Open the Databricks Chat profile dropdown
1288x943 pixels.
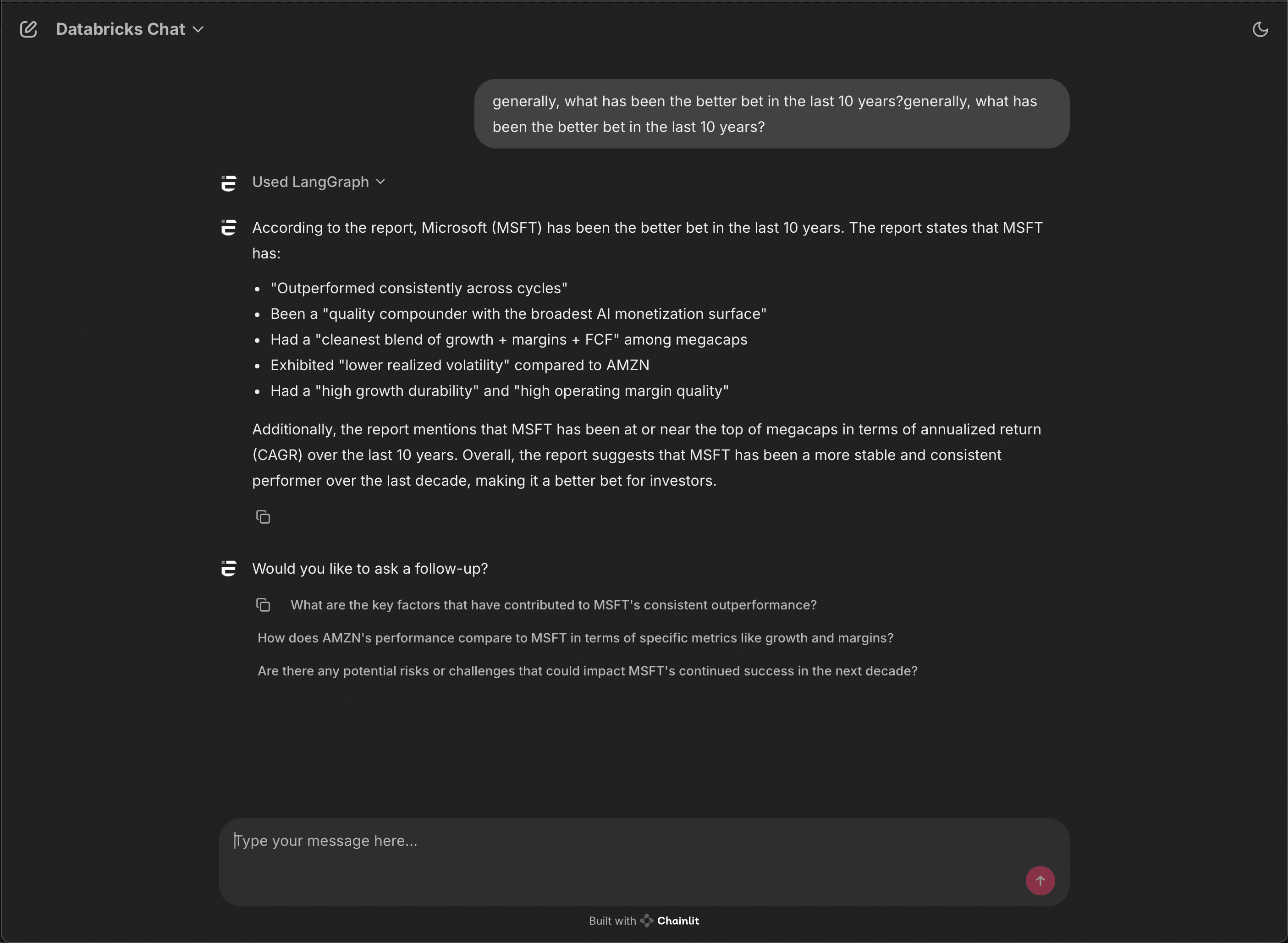[198, 30]
